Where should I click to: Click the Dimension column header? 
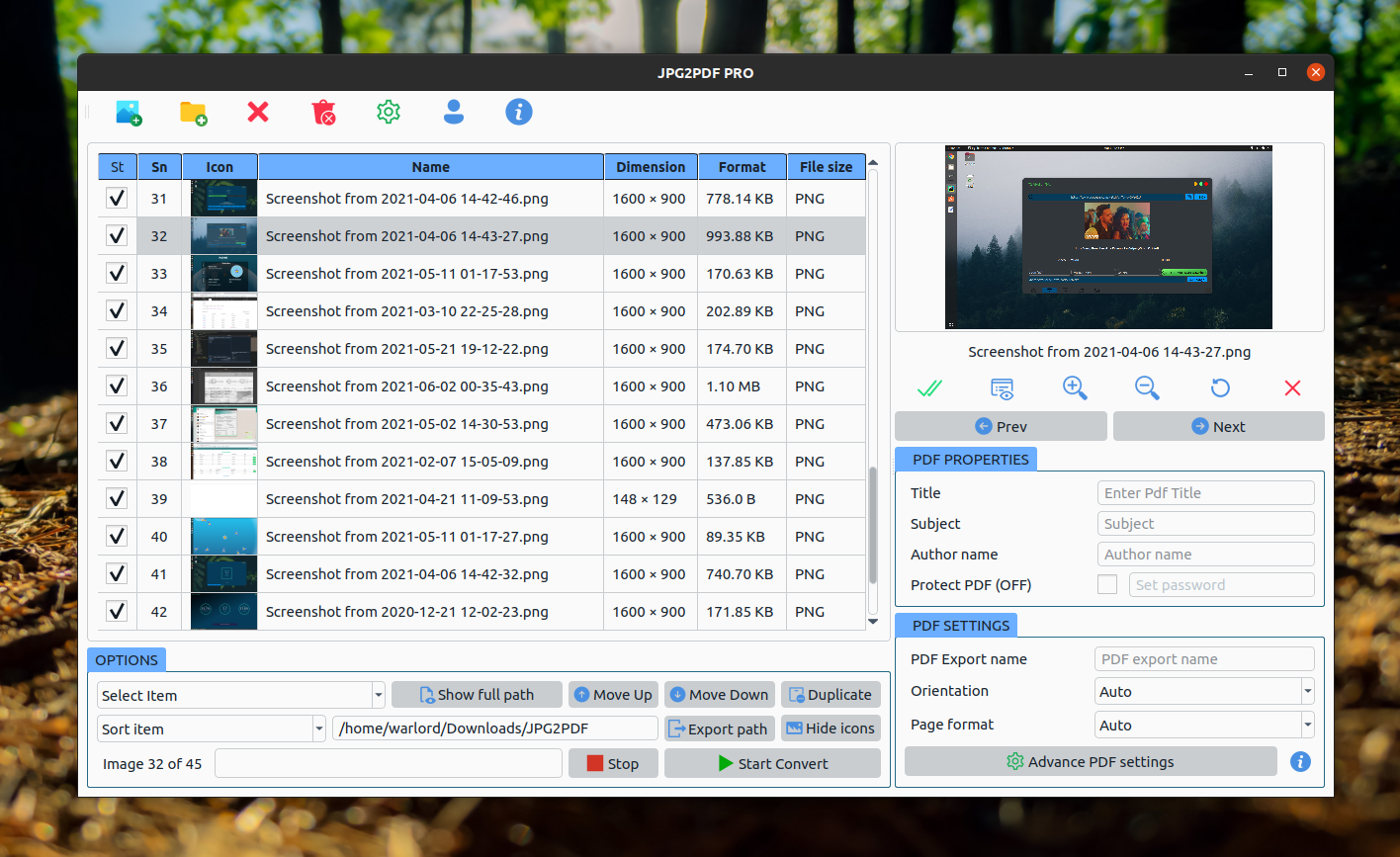651,167
